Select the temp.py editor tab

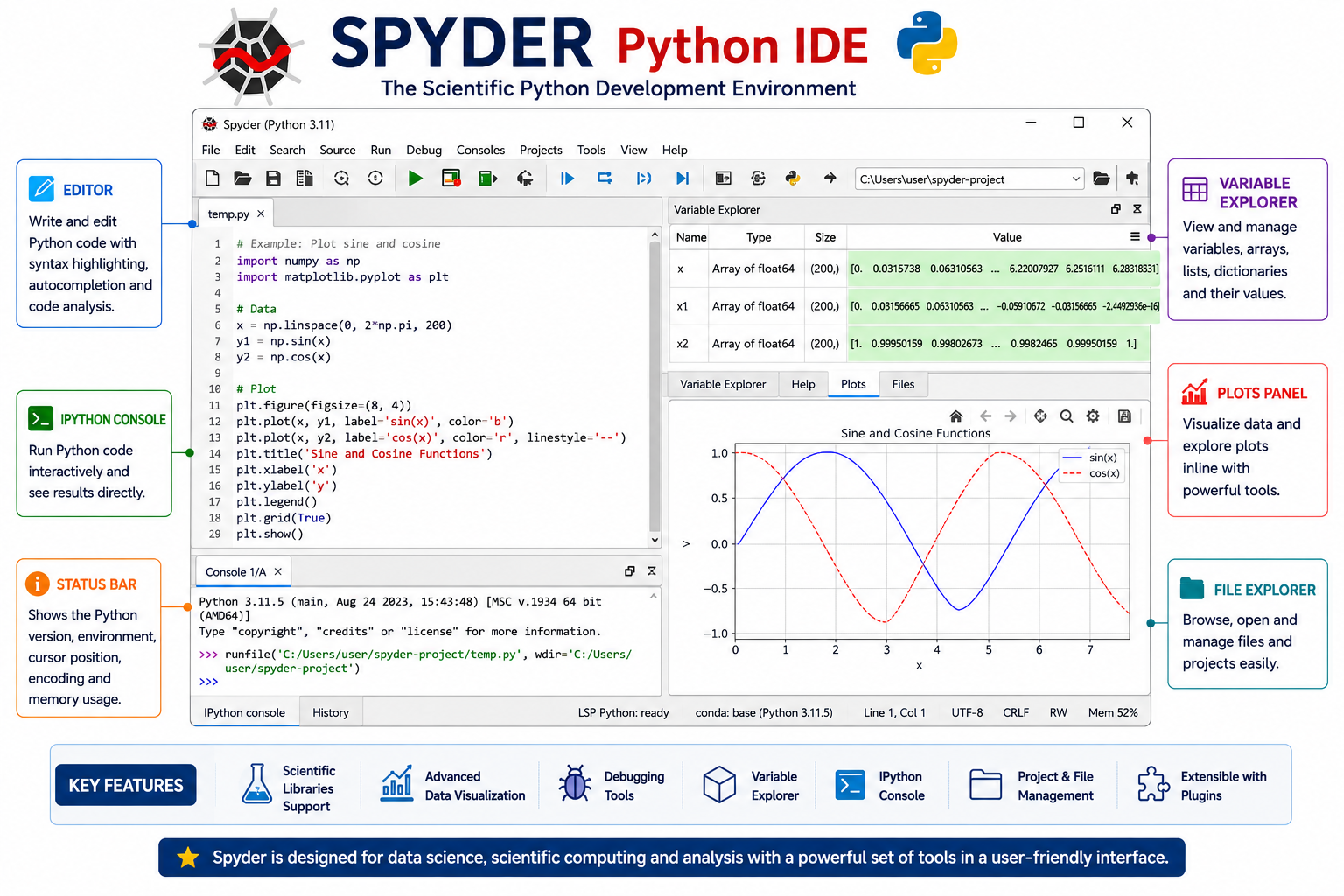228,213
